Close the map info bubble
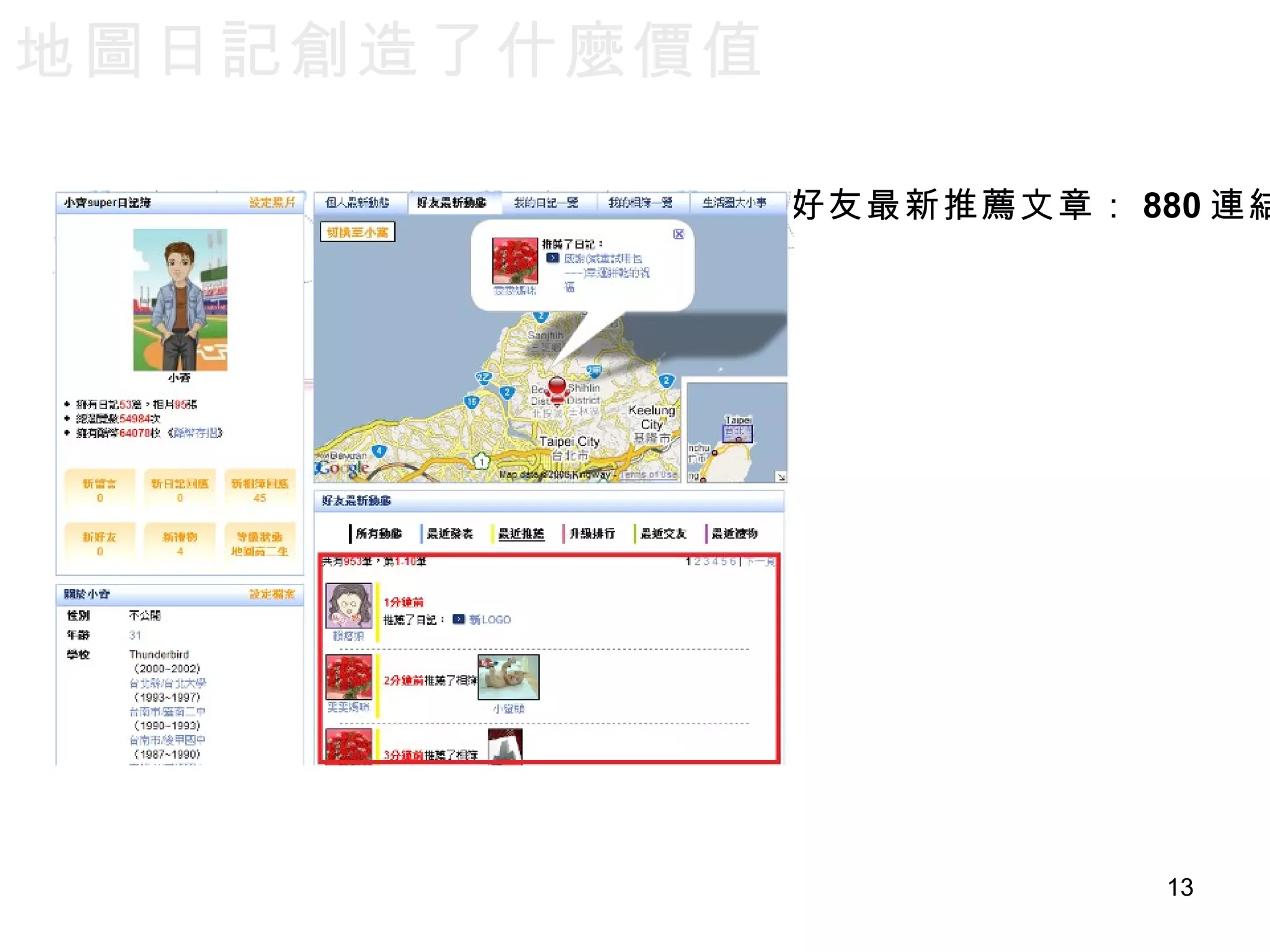The height and width of the screenshot is (952, 1270). pyautogui.click(x=678, y=234)
